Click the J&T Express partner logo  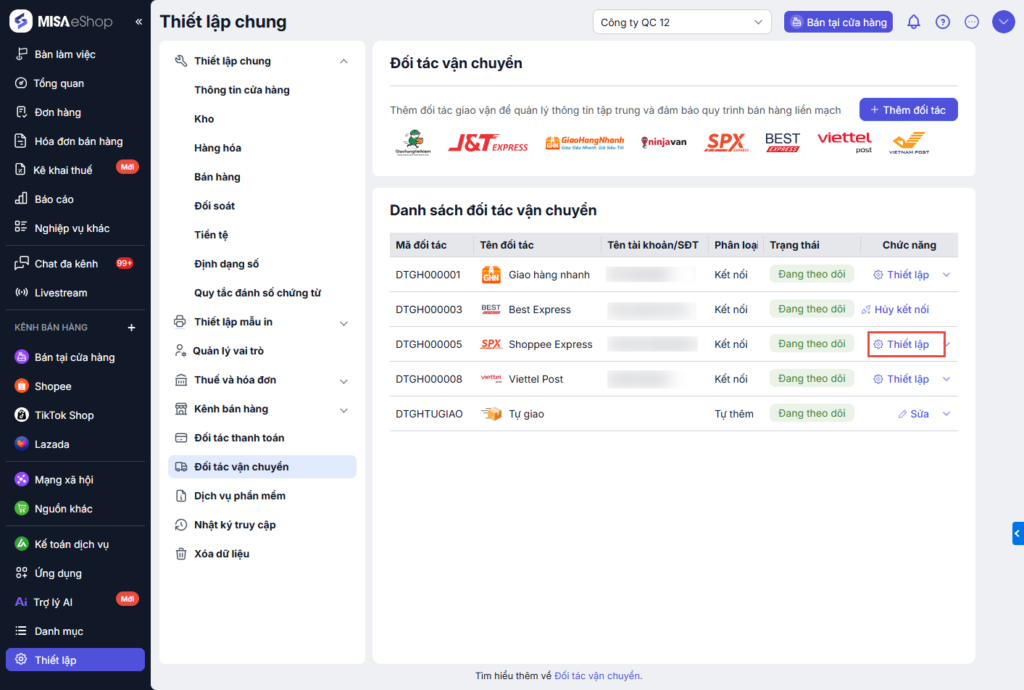pos(487,143)
